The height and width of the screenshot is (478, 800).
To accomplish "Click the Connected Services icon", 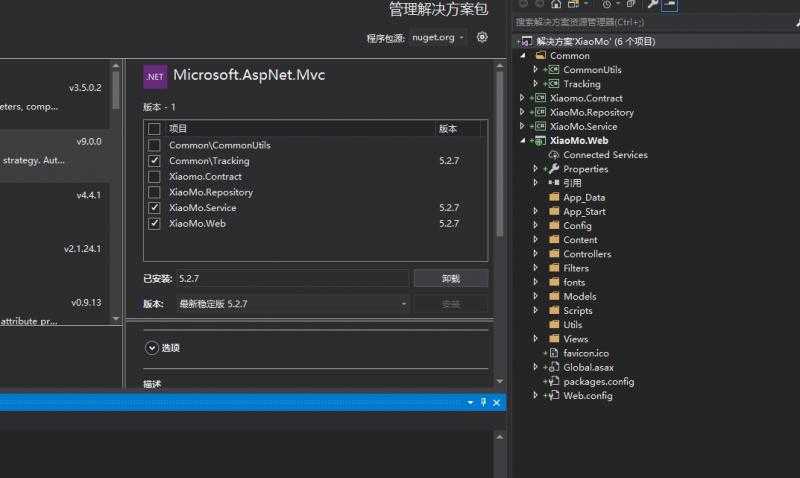I will 554,155.
